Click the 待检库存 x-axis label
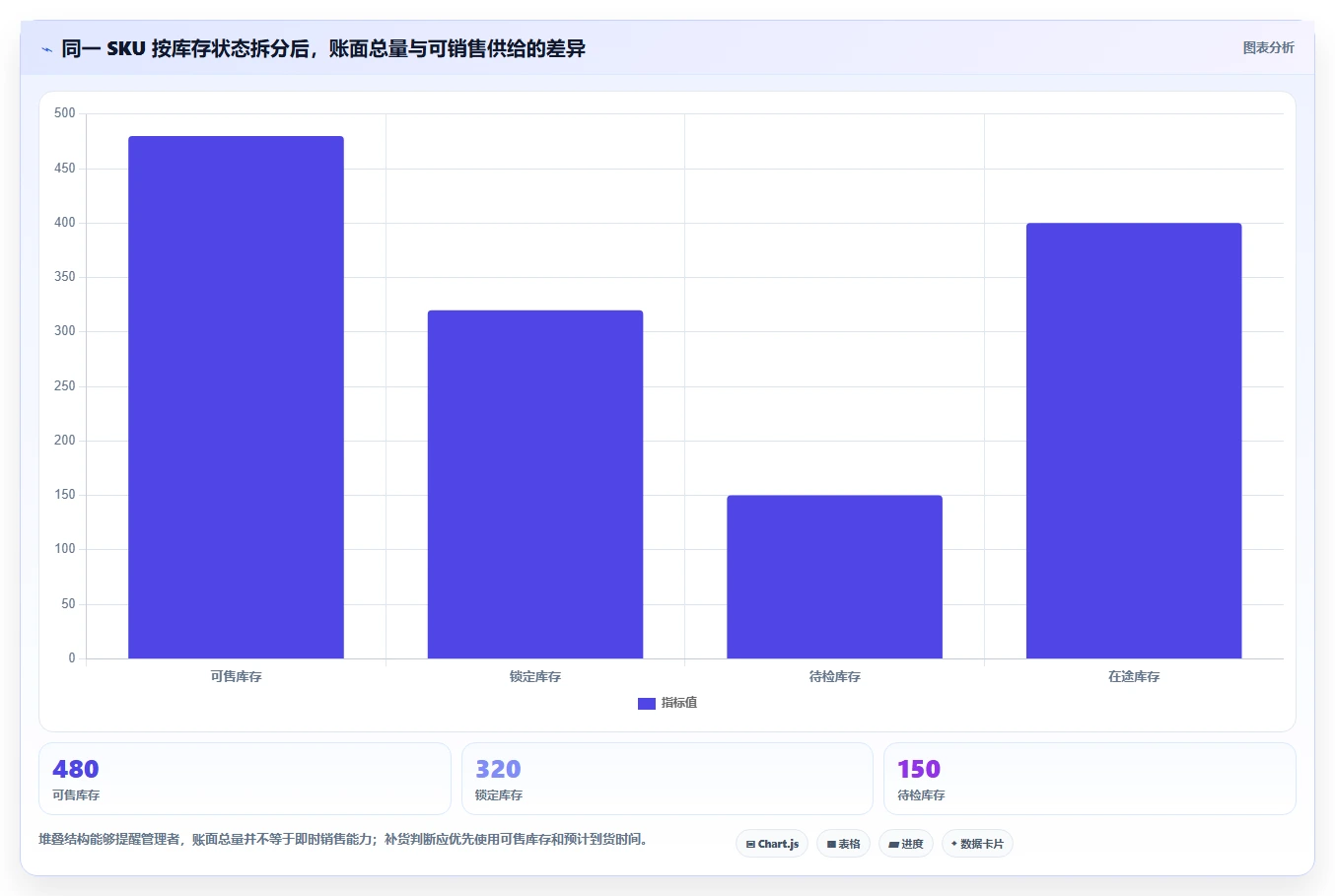This screenshot has width=1335, height=896. click(x=834, y=676)
